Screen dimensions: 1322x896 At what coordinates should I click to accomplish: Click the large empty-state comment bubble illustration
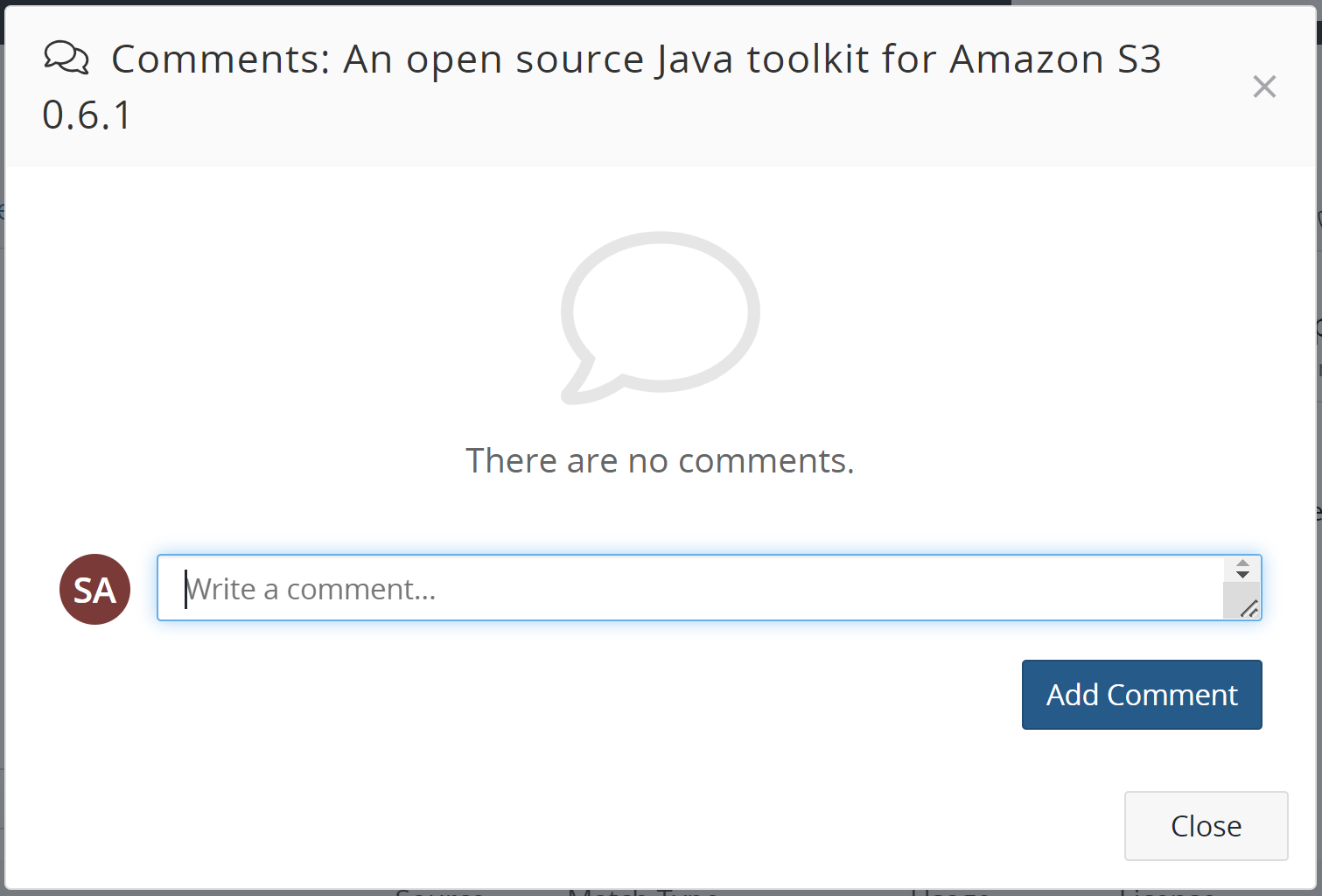659,315
